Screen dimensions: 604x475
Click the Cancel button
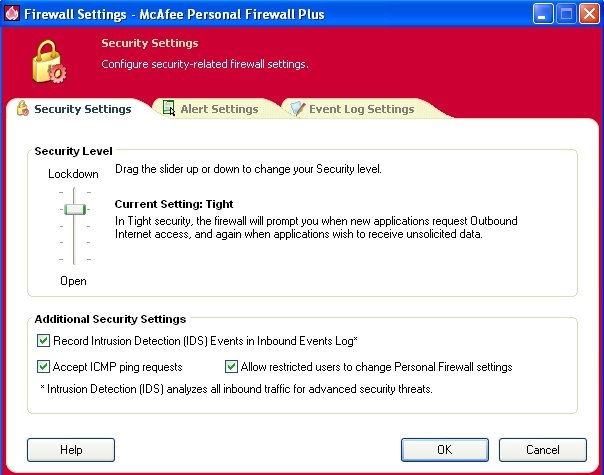[542, 450]
